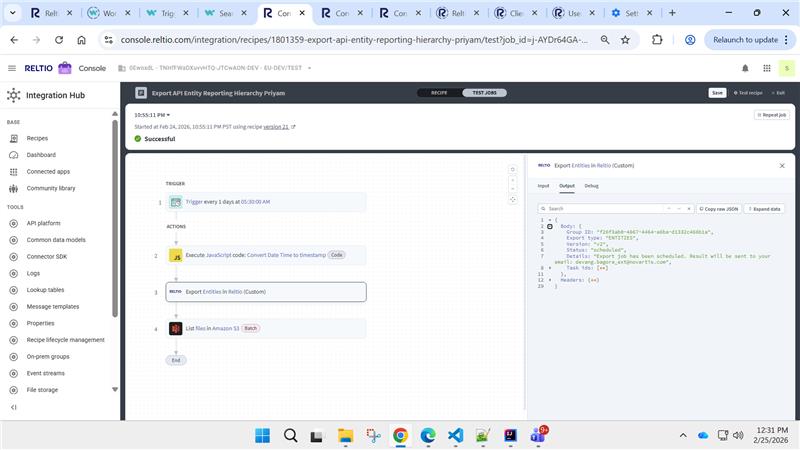Close the Export Entities output panel
This screenshot has width=800, height=450.
(x=782, y=166)
